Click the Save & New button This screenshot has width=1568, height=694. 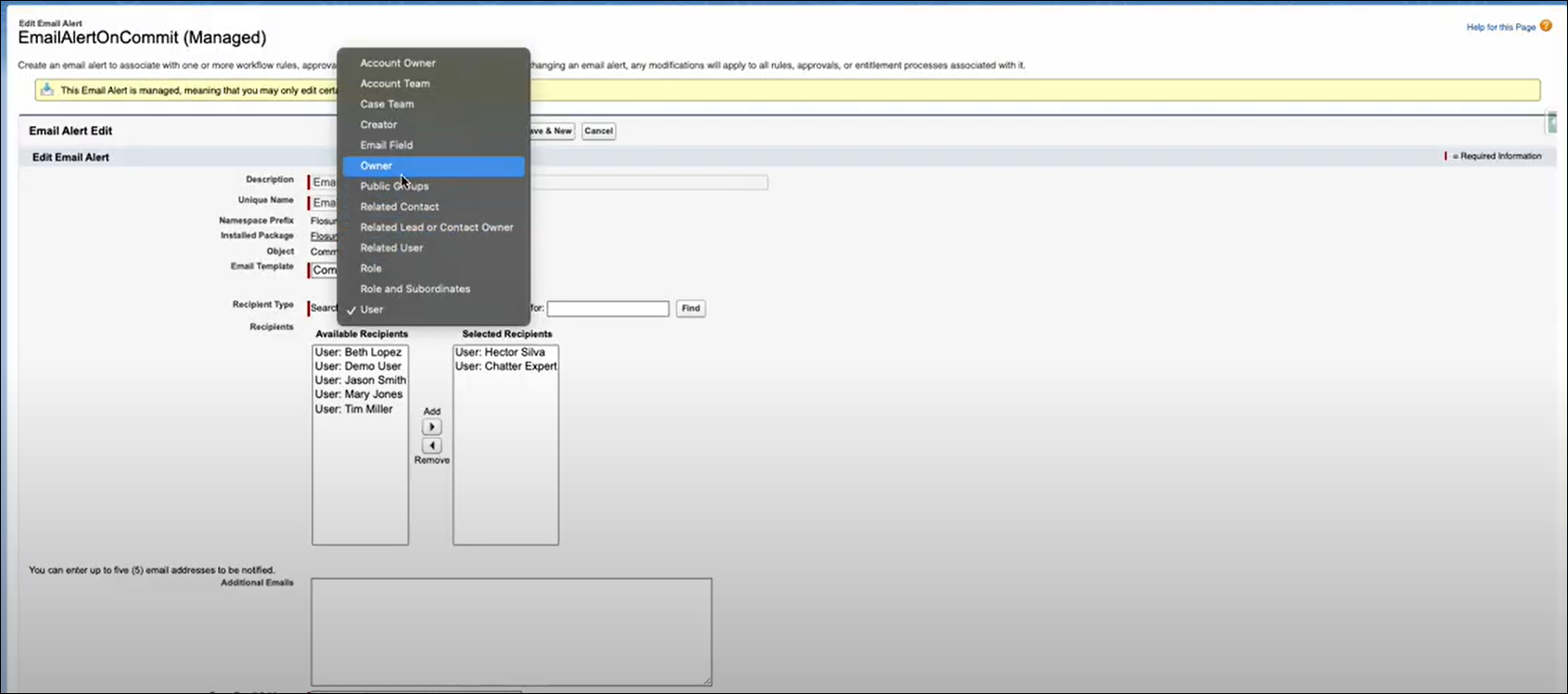pos(553,131)
